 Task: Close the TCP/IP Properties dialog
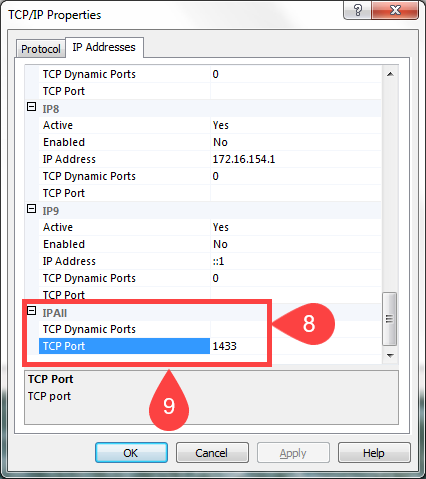[395, 10]
